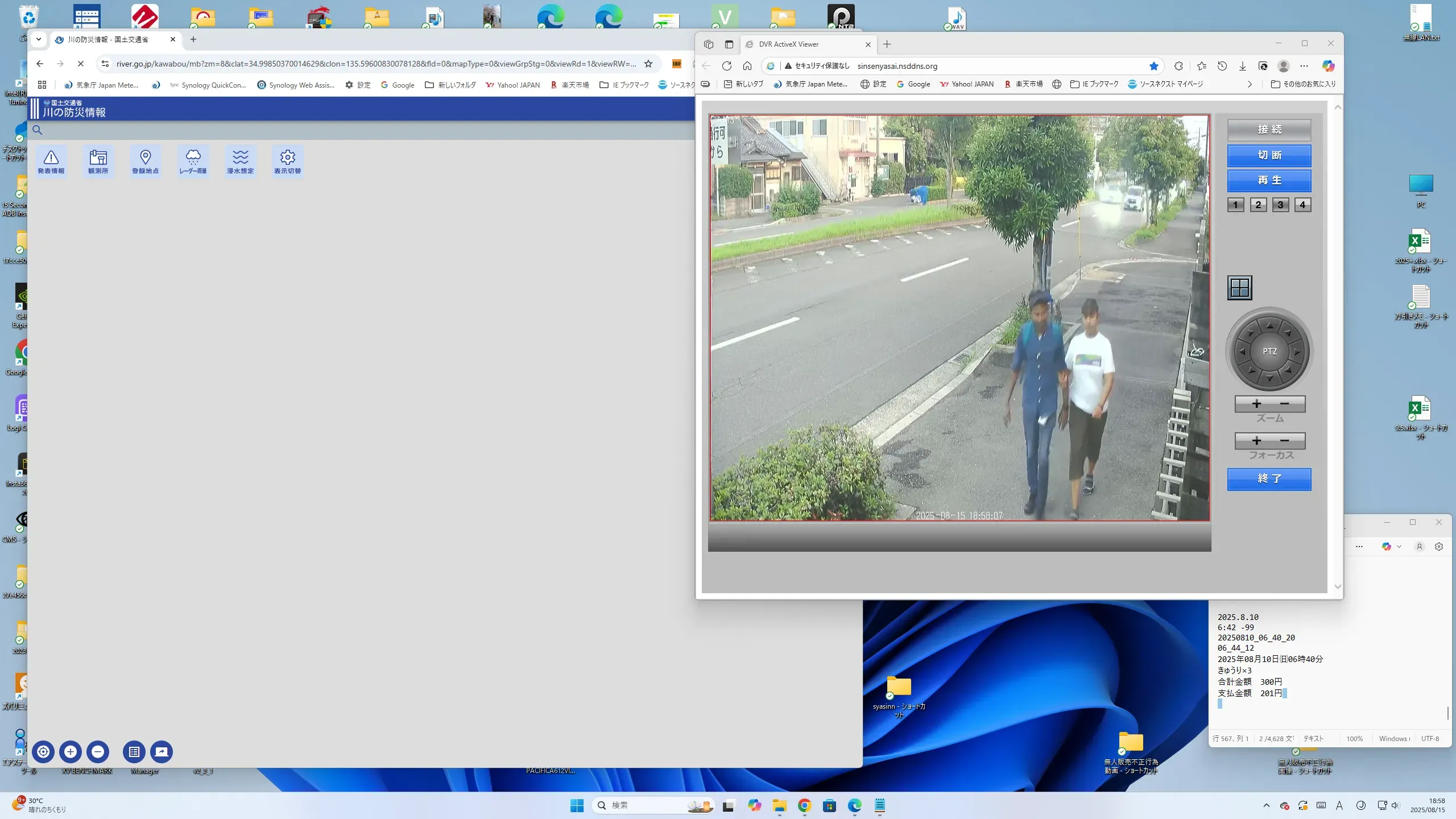Viewport: 1456px width, 819px height.
Task: Open the 表示切替 display settings gear
Action: click(x=287, y=162)
